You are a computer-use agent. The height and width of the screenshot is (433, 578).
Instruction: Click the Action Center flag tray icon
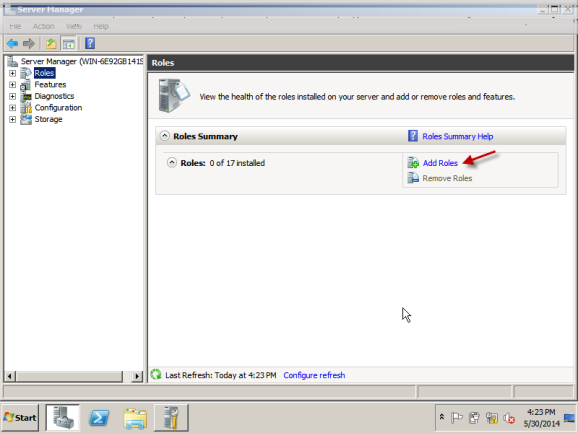(x=456, y=418)
